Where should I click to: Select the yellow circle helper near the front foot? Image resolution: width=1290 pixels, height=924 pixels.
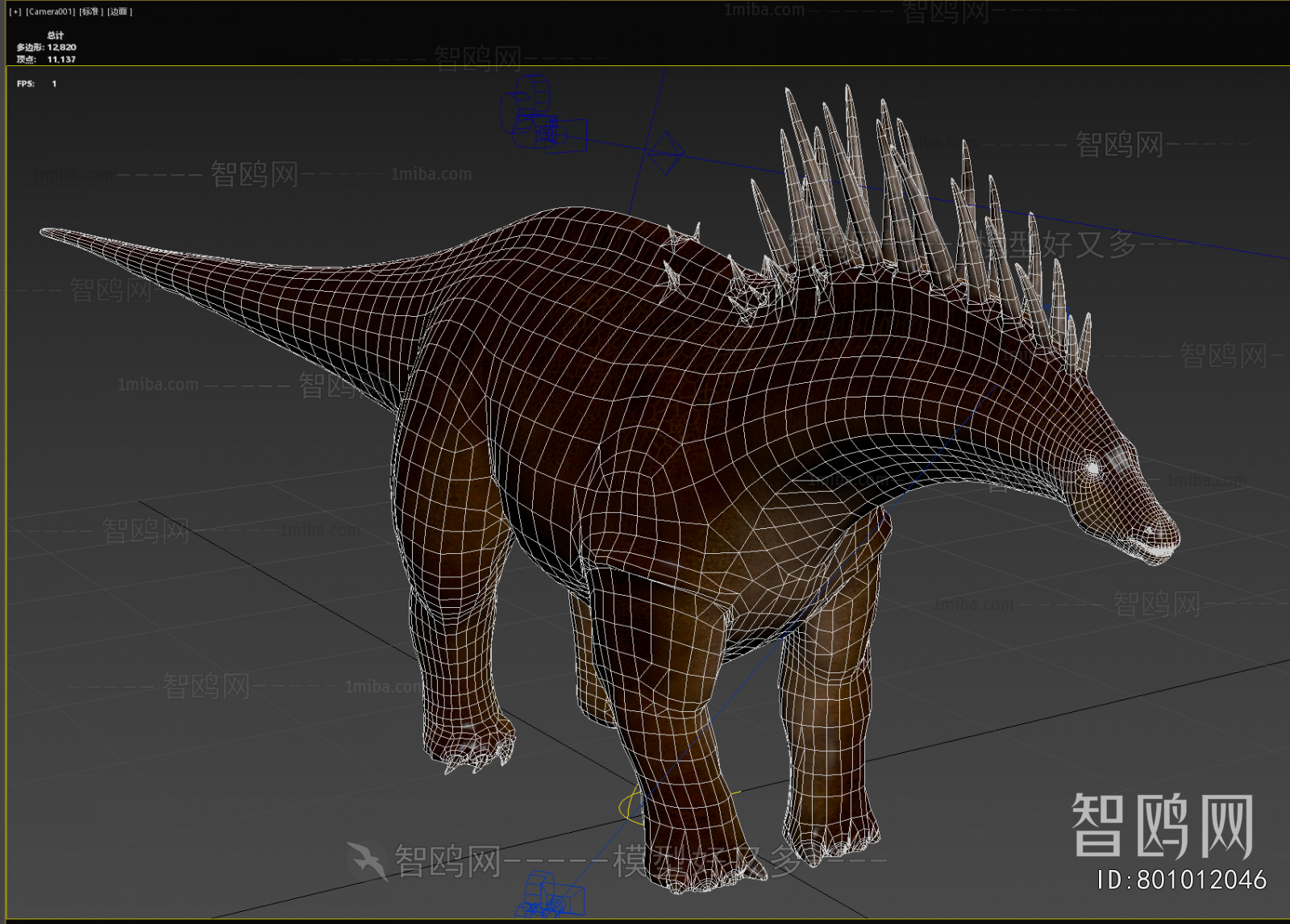tap(630, 807)
